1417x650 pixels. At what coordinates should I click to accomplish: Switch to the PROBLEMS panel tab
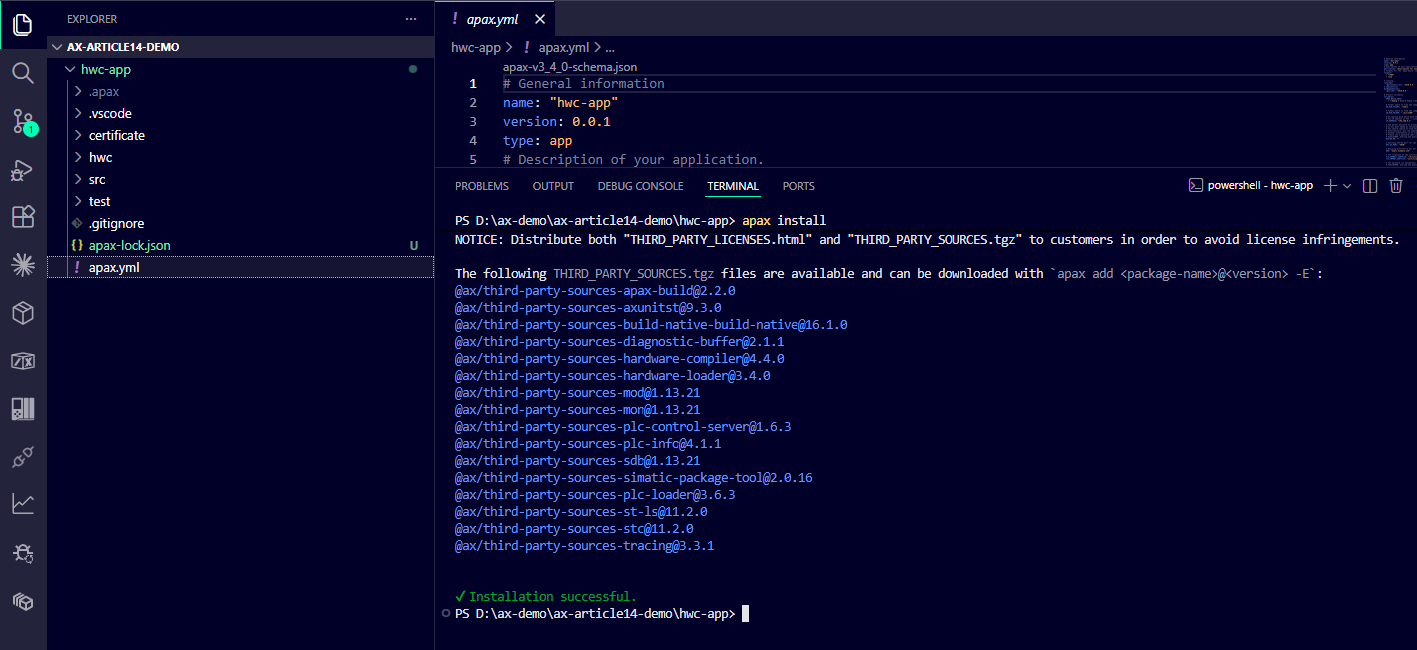tap(482, 186)
